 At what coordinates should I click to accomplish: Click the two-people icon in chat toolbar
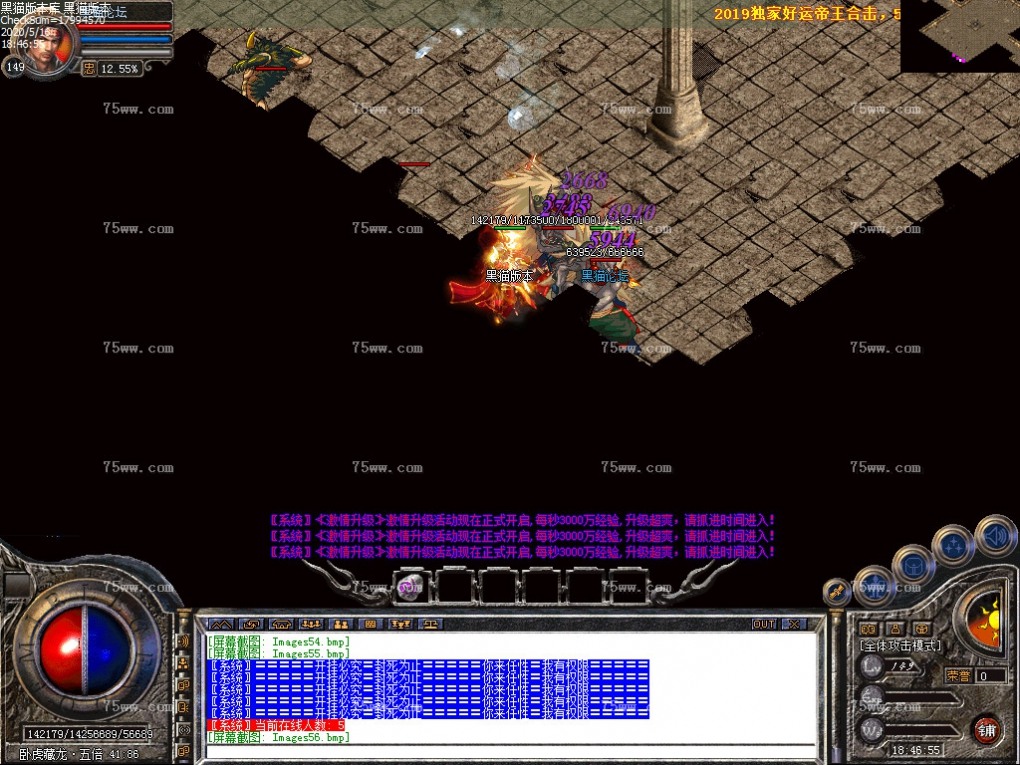(340, 624)
